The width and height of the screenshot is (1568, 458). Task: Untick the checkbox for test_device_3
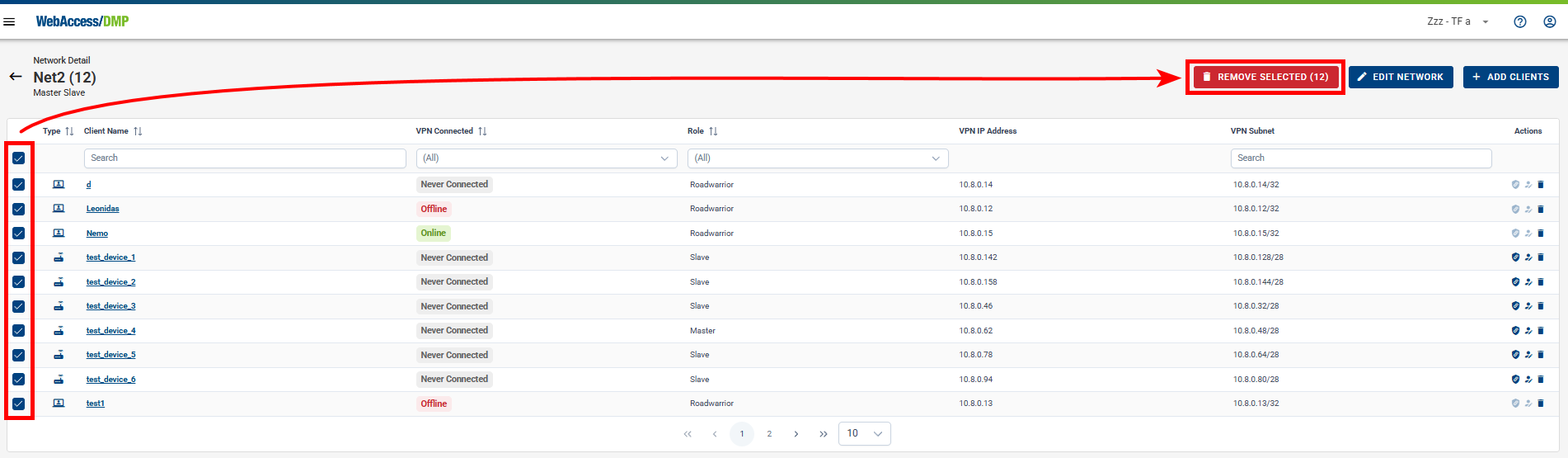coord(18,306)
